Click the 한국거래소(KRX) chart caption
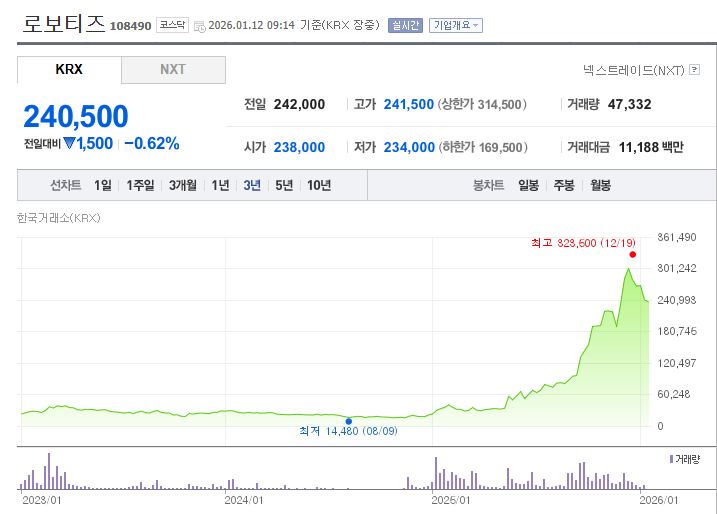This screenshot has width=717, height=514. pos(59,218)
